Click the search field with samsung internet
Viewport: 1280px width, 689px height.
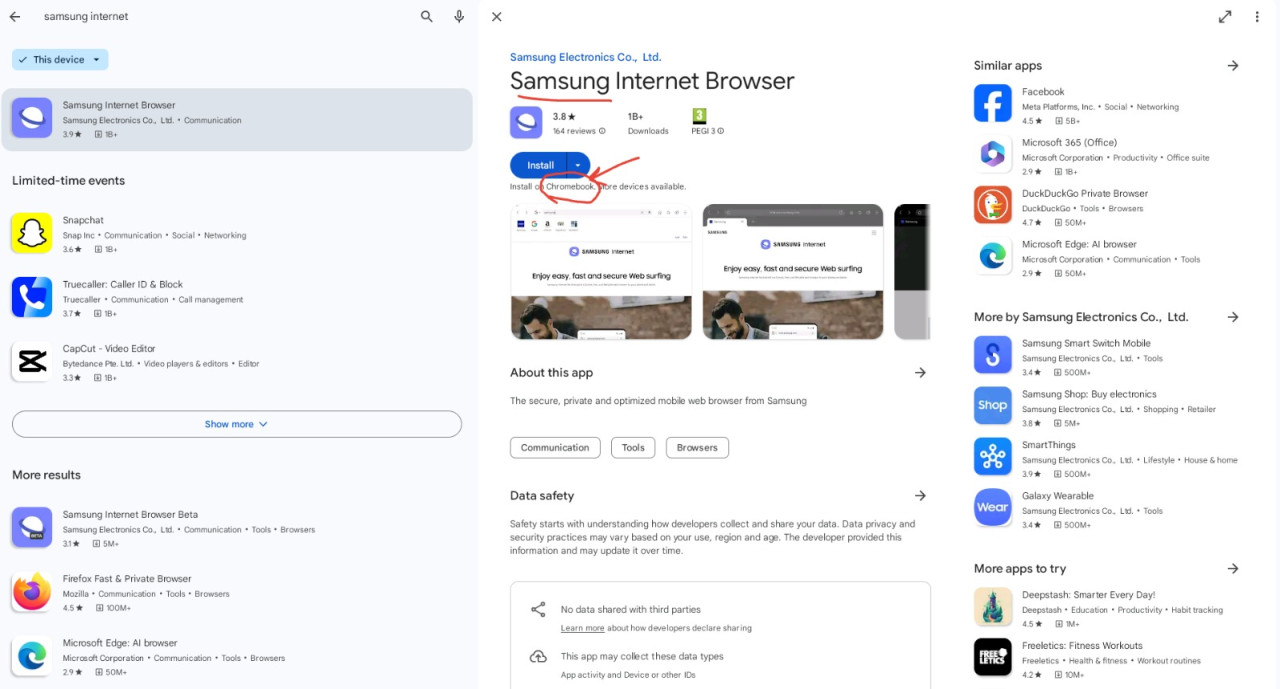(225, 17)
